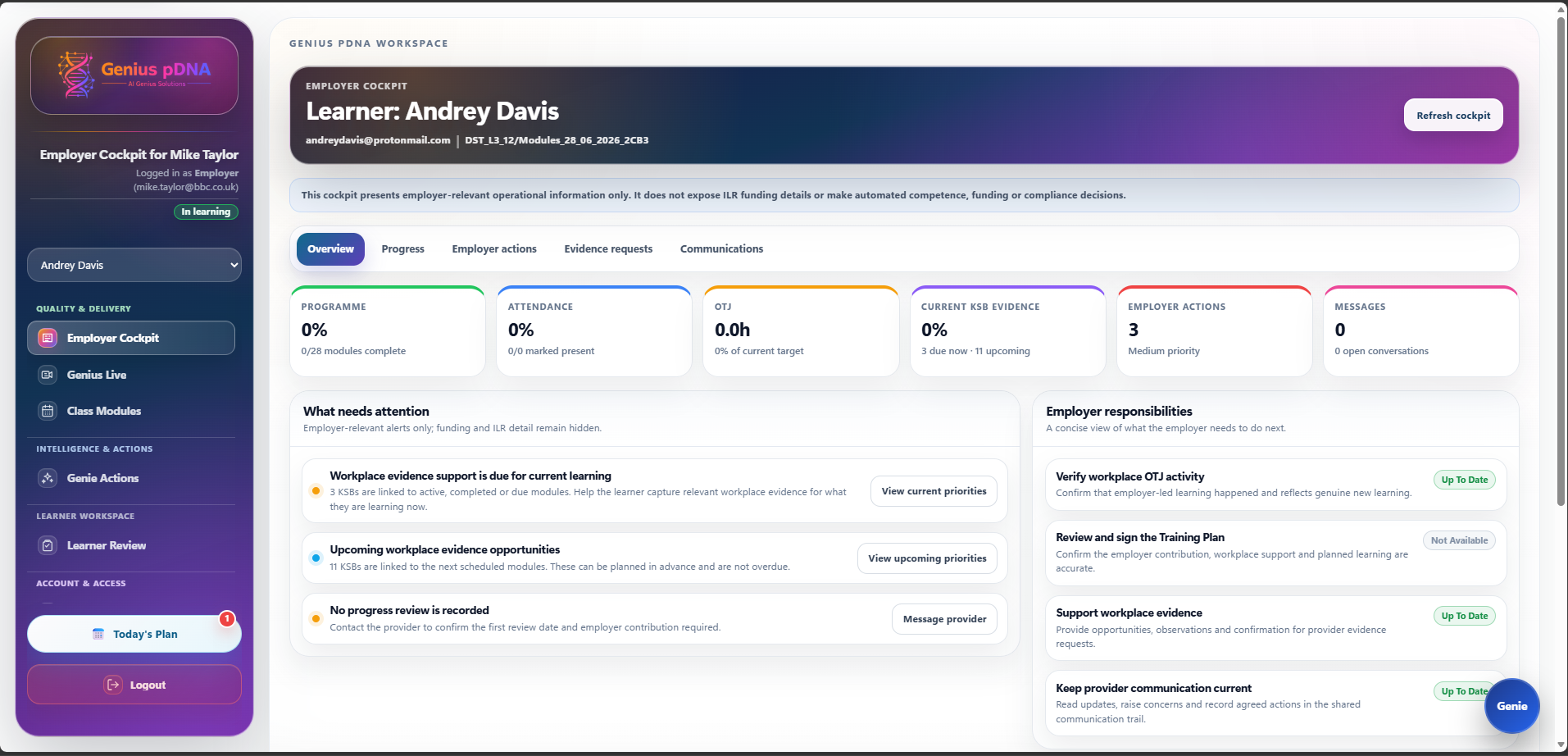
Task: Click the page vertical scrollbar
Action: [1561, 262]
